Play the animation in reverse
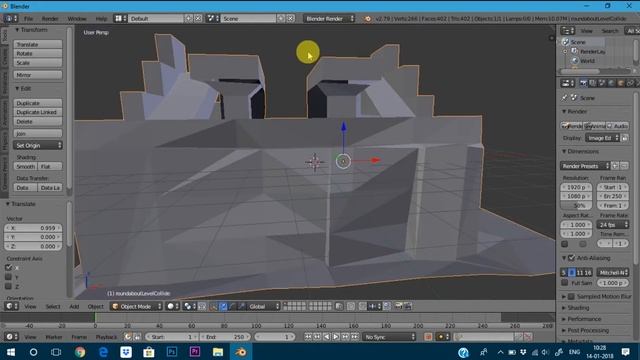Screen dimensions: 640x360 [x=327, y=337]
